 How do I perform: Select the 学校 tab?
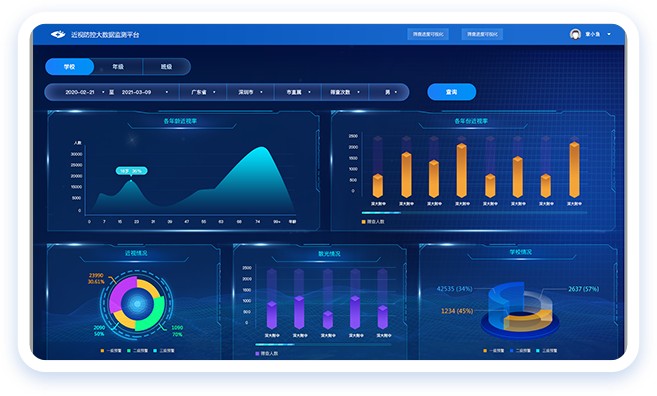tap(70, 67)
